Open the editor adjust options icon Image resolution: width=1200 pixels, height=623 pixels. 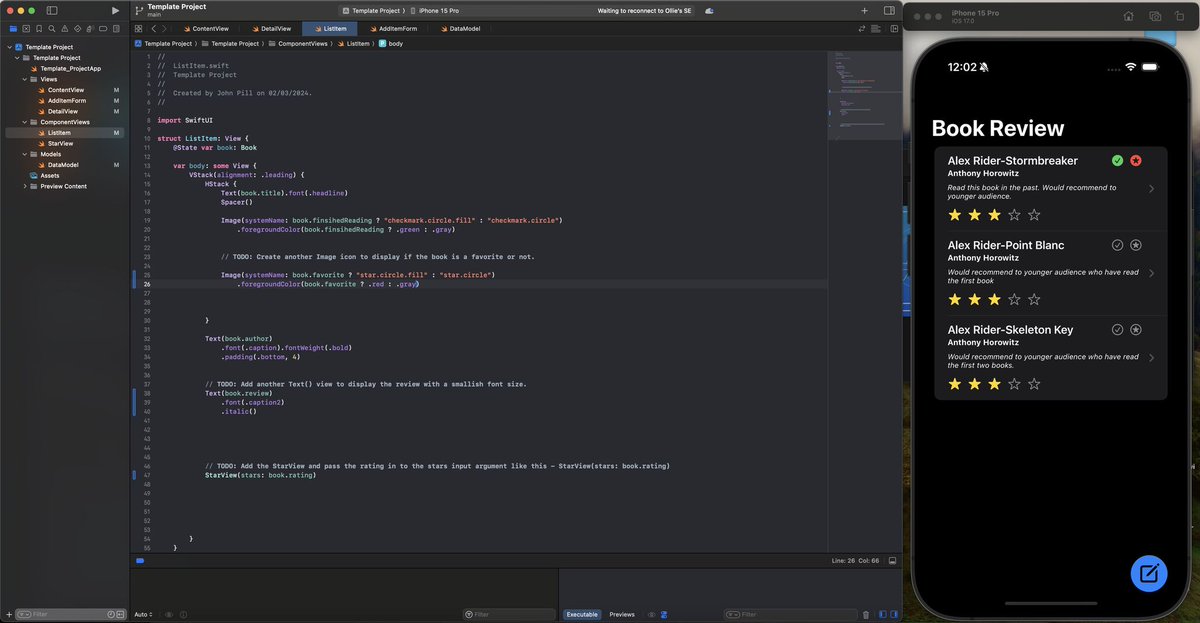click(x=876, y=29)
